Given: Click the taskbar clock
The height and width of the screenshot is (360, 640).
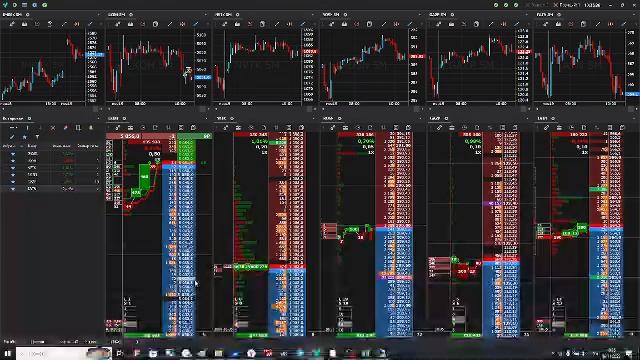Looking at the screenshot, I should coord(611,353).
